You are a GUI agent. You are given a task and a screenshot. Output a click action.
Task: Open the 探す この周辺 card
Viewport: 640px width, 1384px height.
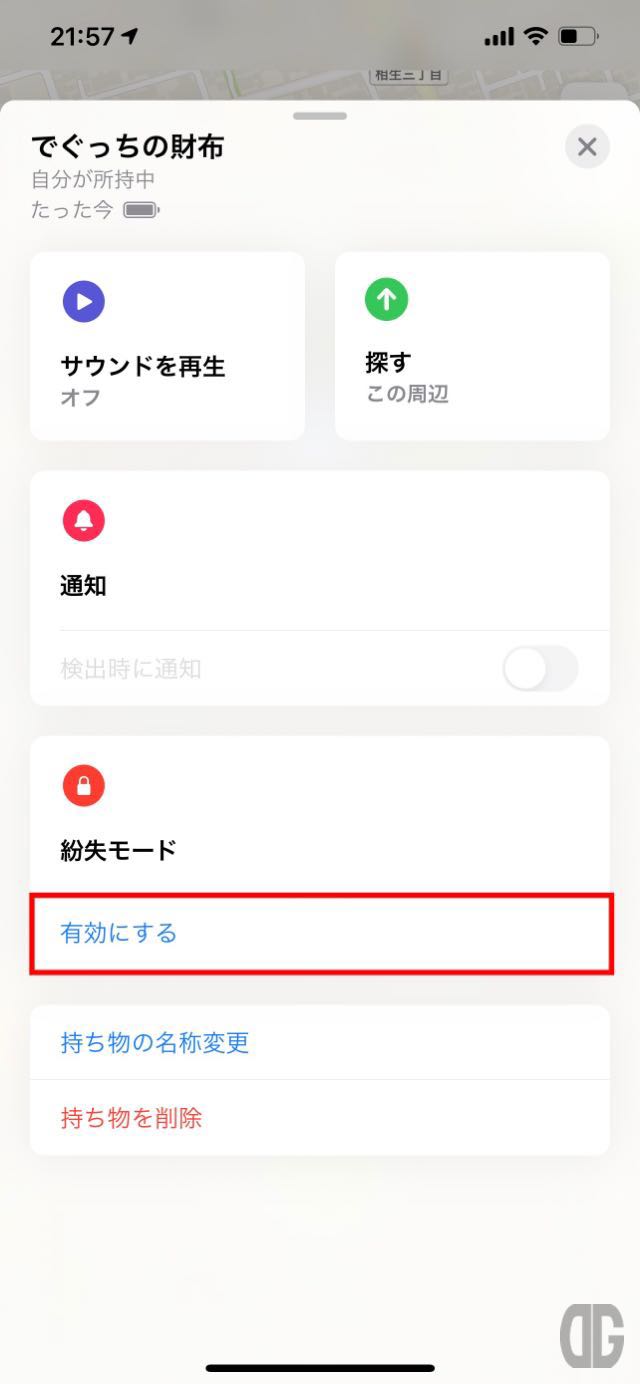[472, 346]
